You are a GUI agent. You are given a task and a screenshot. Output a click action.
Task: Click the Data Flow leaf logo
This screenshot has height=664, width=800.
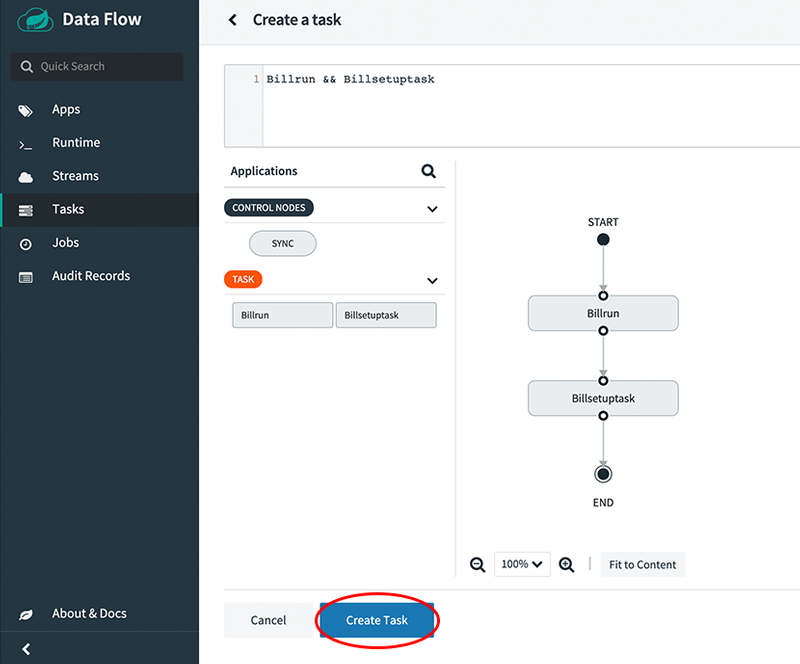coord(35,20)
